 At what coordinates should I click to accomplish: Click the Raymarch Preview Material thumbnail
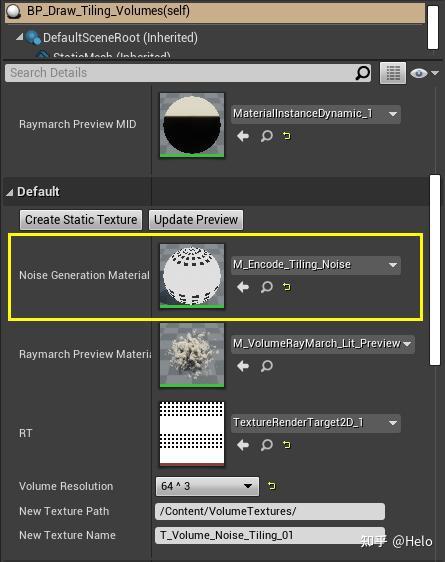(192, 355)
